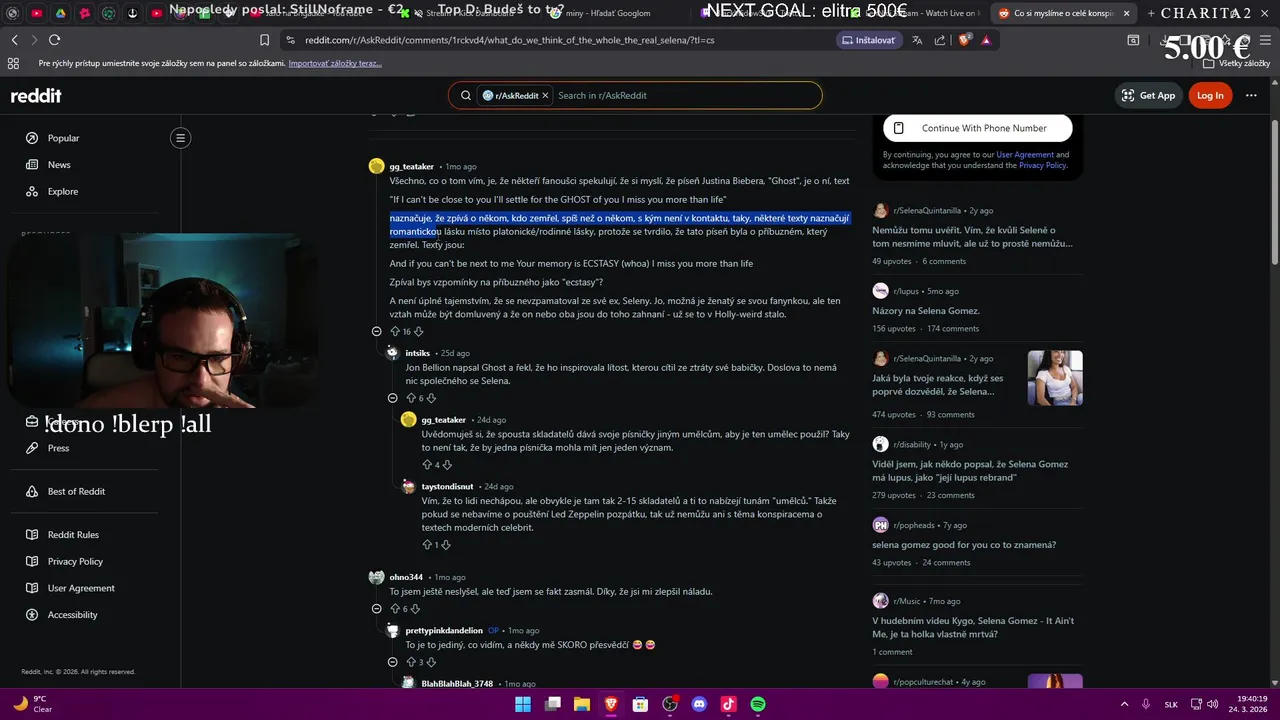The image size is (1280, 720).
Task: Open Reddit Rules in the sidebar
Action: (x=73, y=535)
